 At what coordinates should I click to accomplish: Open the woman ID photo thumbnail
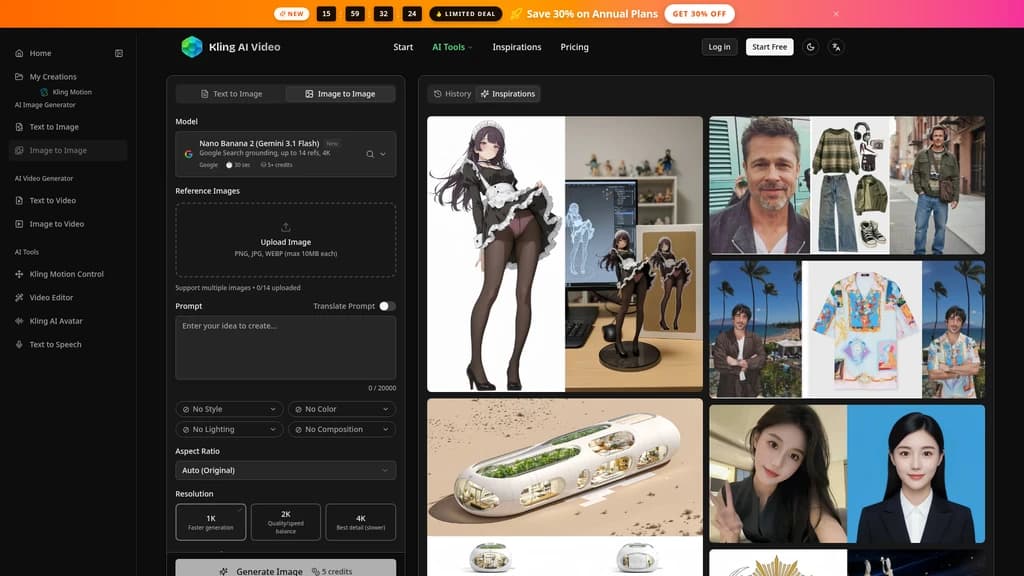tap(847, 474)
